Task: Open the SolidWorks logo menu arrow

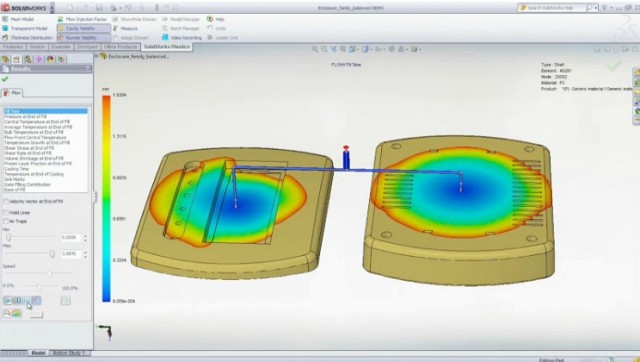Action: pos(52,8)
